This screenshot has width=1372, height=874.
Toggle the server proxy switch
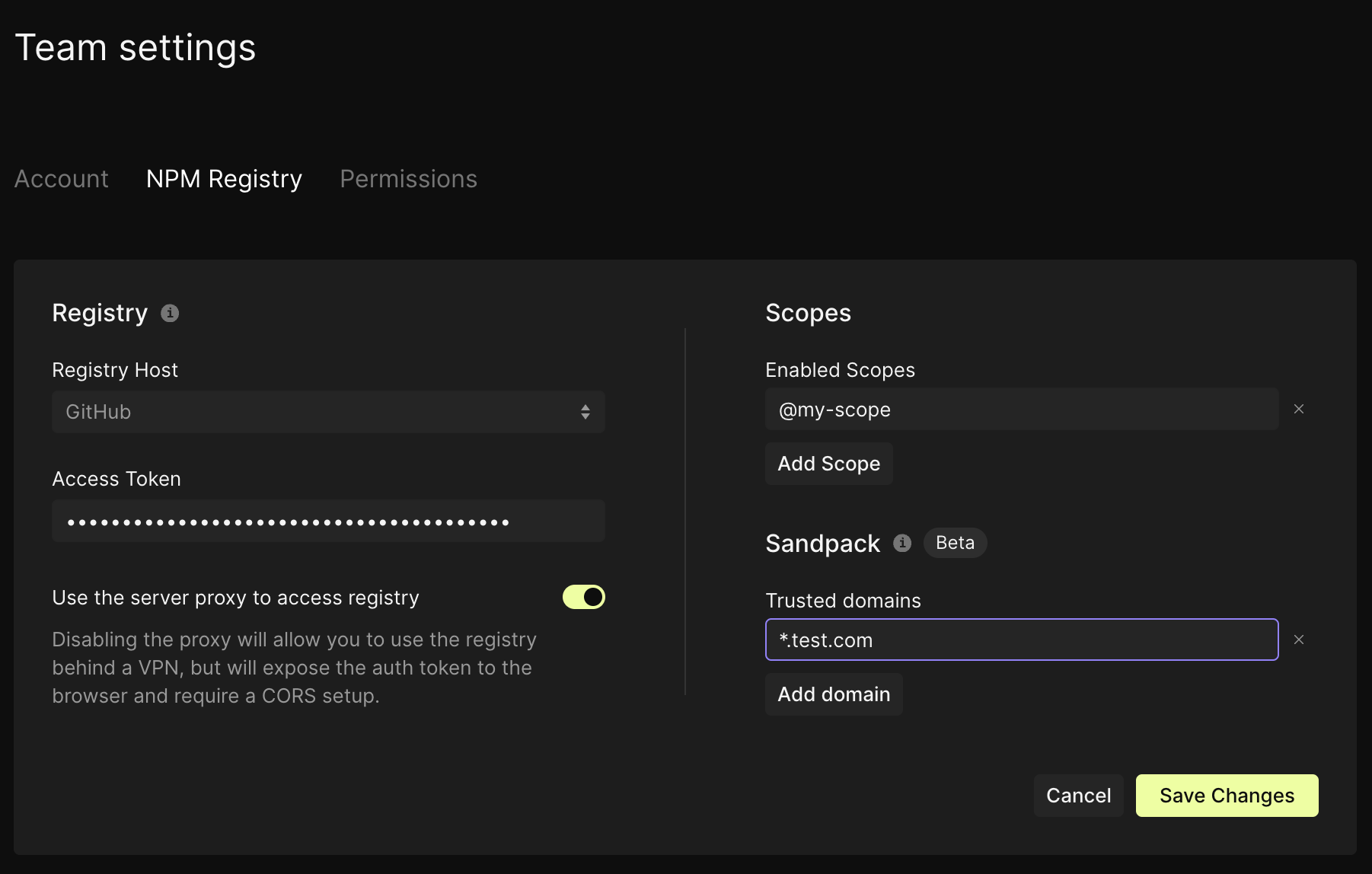click(x=583, y=597)
